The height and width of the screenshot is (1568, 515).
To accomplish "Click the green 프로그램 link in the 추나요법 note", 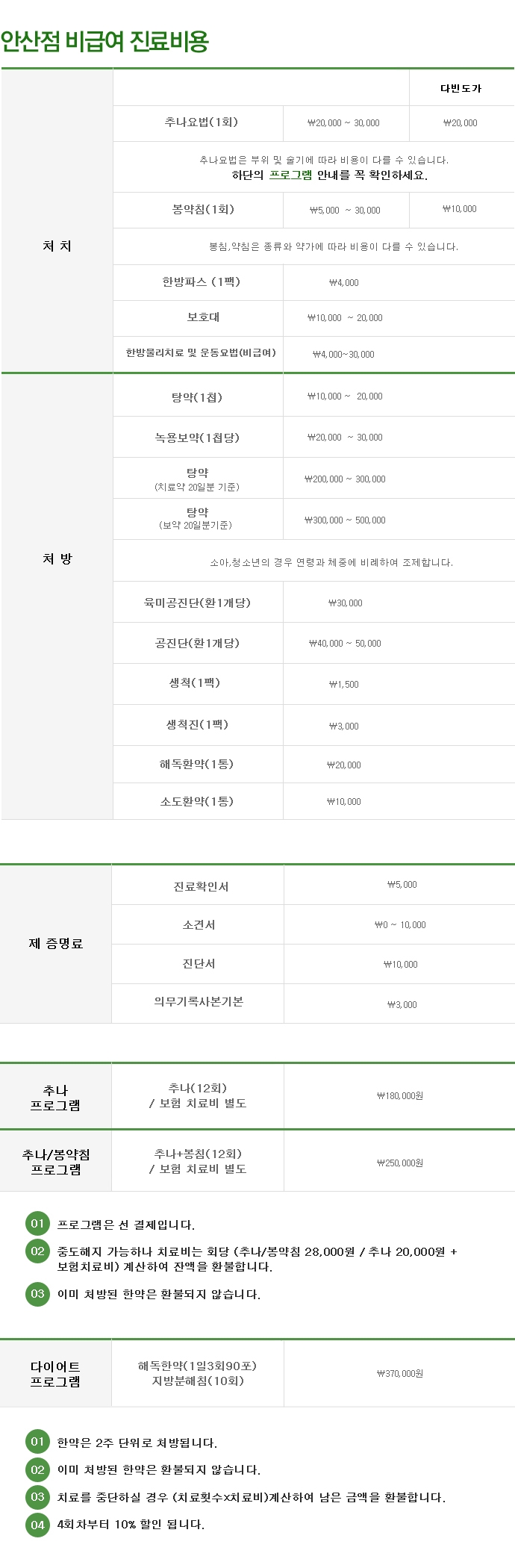I will 290,175.
